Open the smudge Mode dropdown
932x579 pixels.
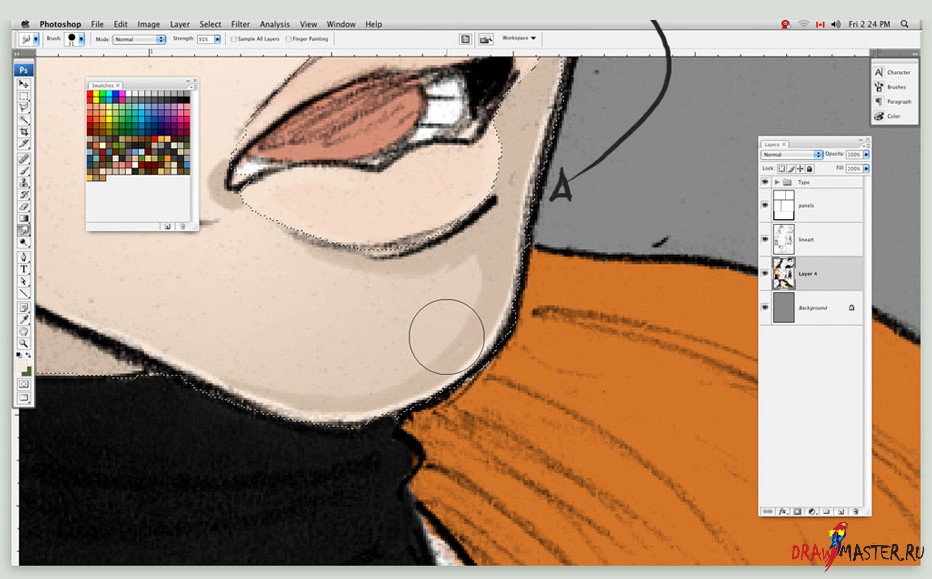[139, 39]
